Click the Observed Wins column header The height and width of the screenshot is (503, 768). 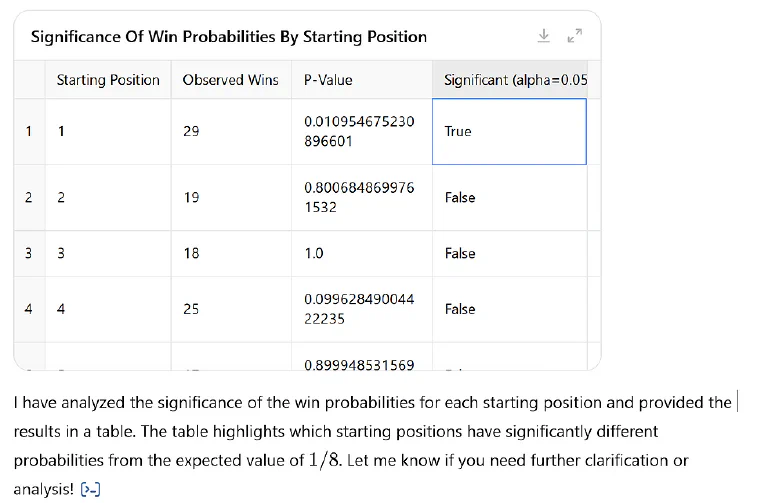[x=229, y=80]
